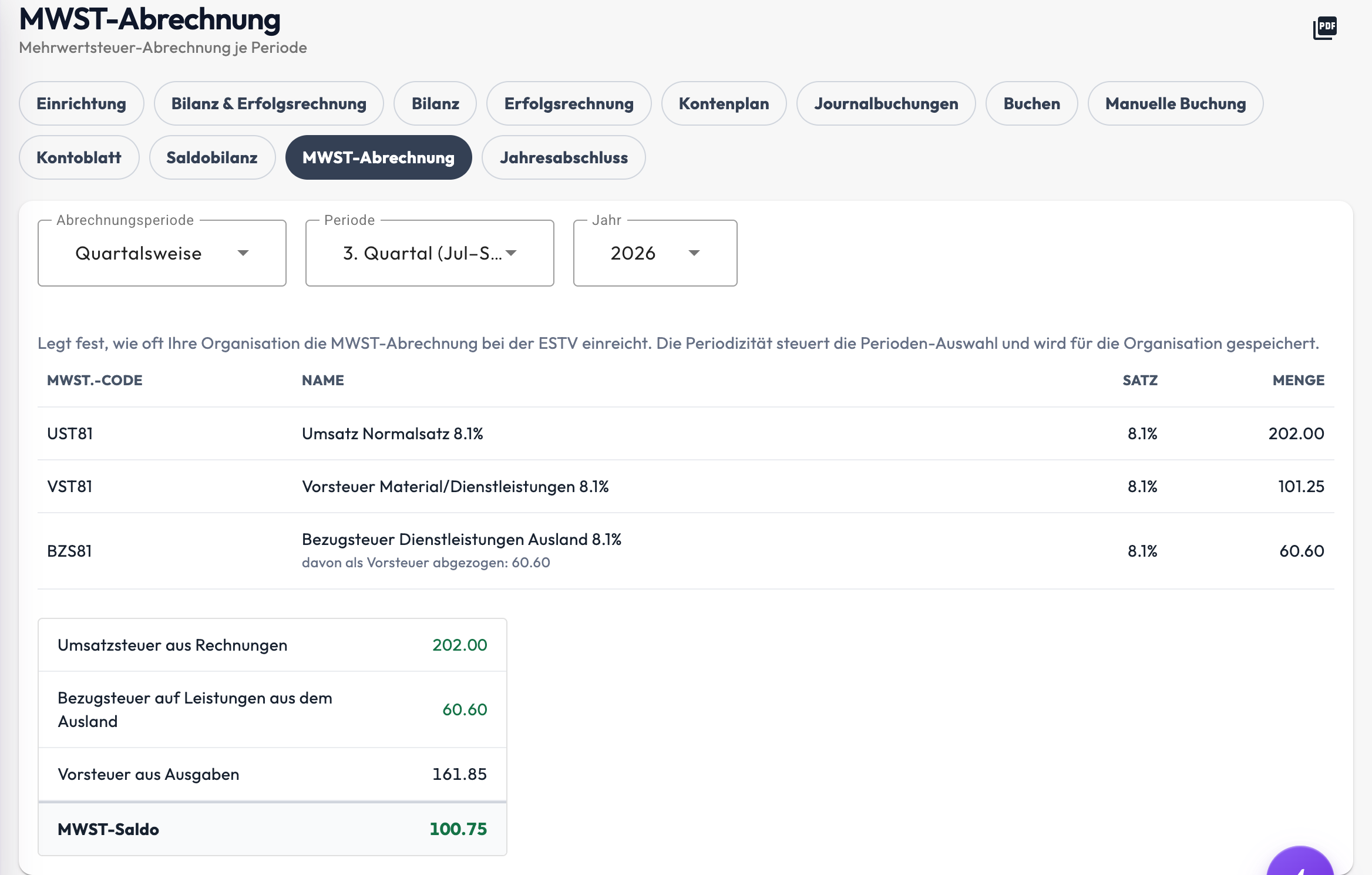
Task: Open the Erfolgsrechnung tab
Action: tap(569, 103)
